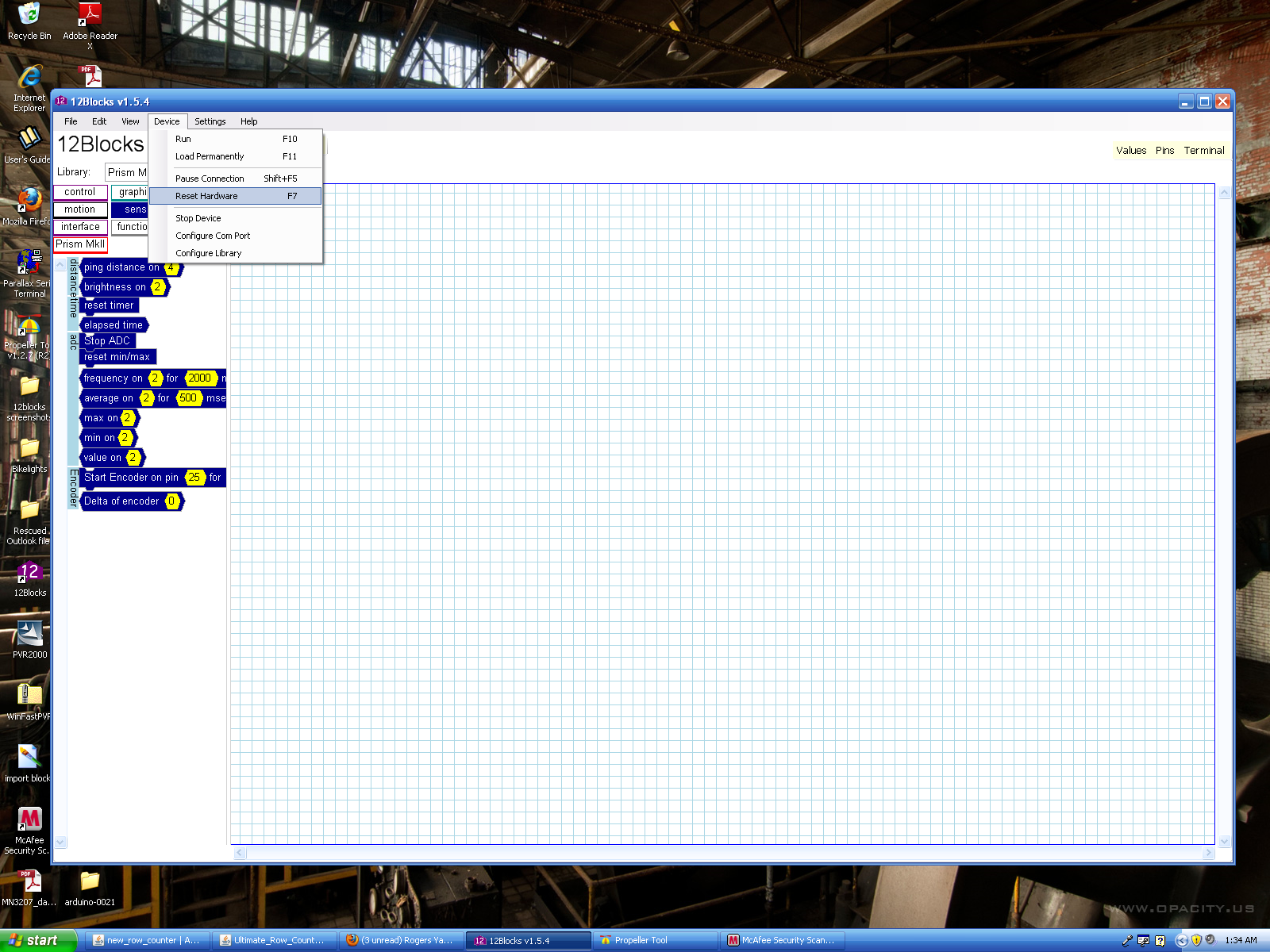
Task: Switch to the Terminal tab
Action: coord(1204,151)
